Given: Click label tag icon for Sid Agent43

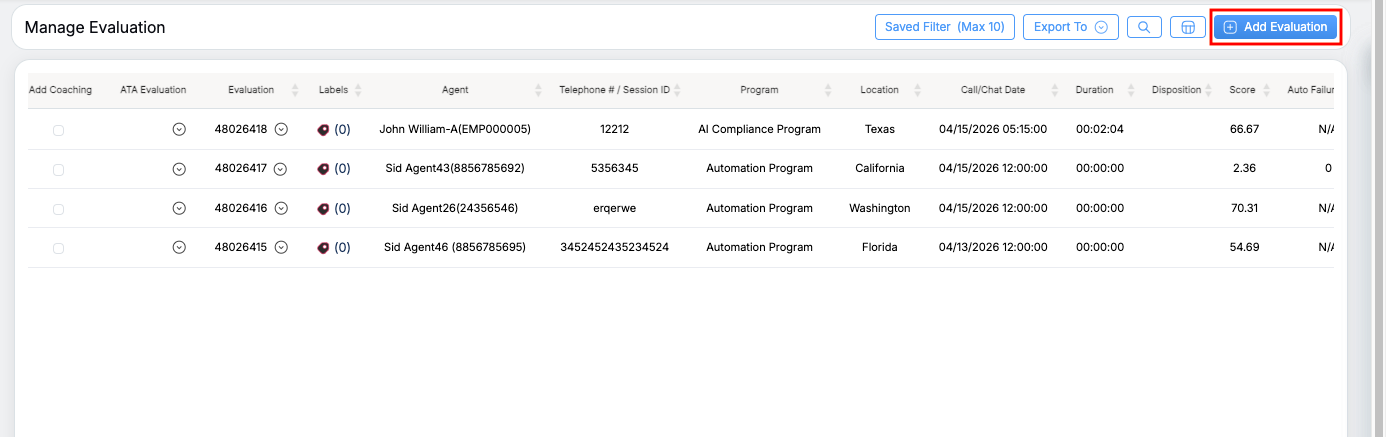Looking at the screenshot, I should (323, 169).
